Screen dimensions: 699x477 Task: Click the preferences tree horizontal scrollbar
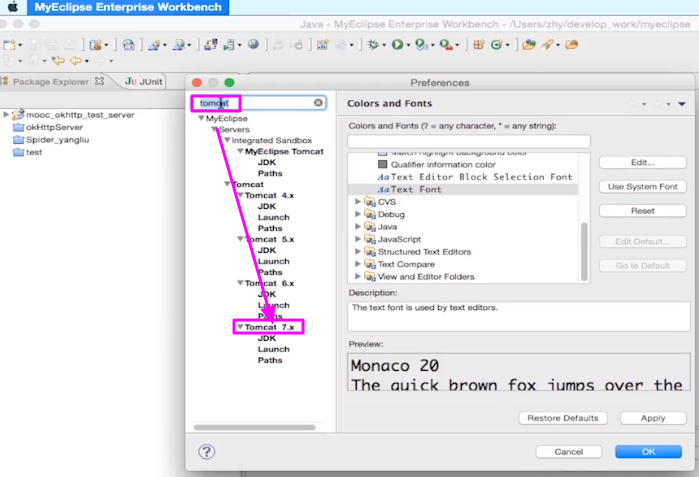255,427
